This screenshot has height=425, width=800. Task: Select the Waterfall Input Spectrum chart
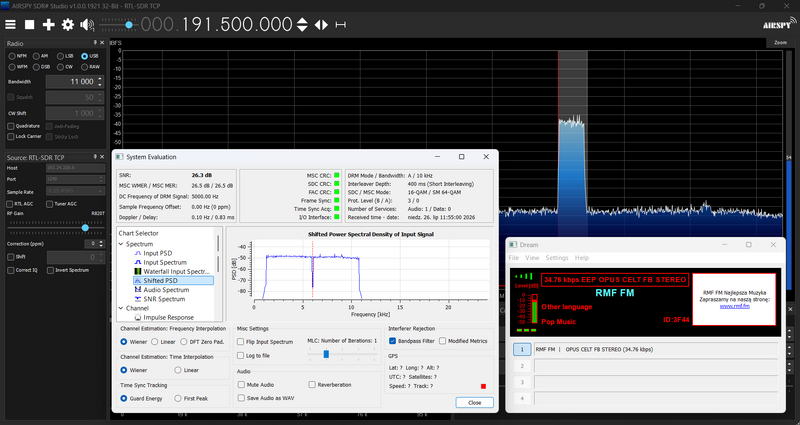172,271
